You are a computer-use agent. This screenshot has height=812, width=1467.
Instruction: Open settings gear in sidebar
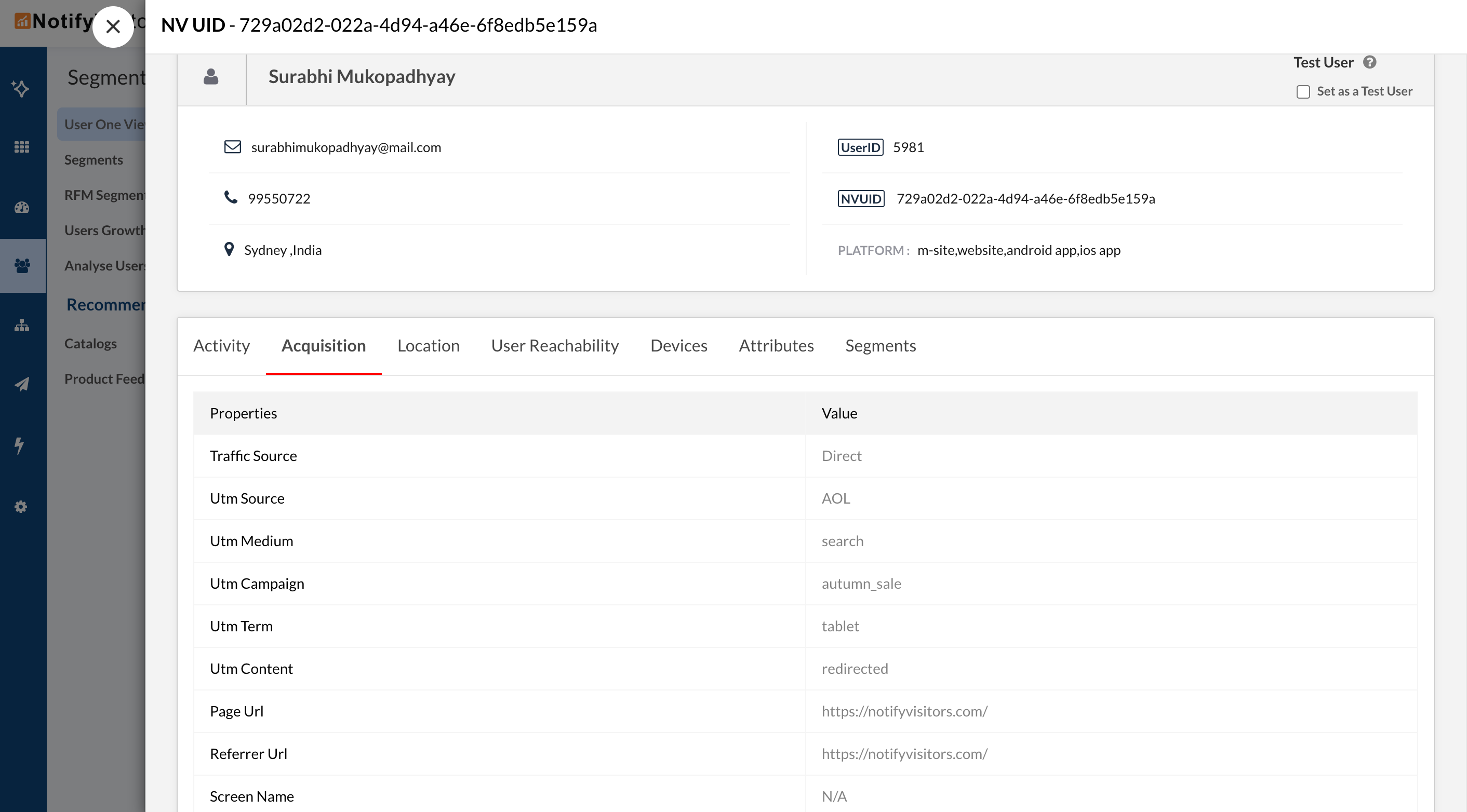[21, 506]
